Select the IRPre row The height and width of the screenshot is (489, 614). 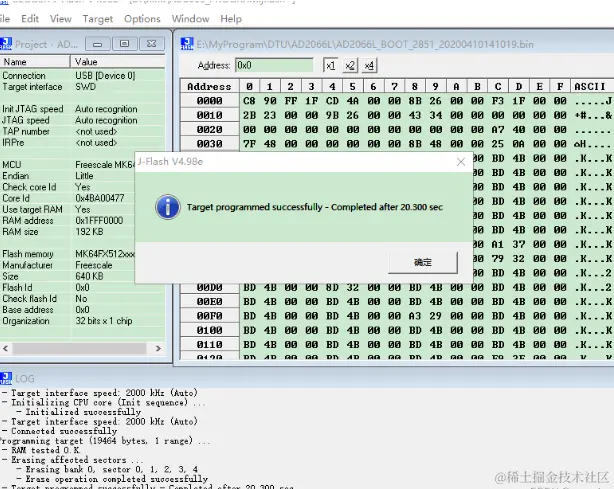click(x=82, y=143)
